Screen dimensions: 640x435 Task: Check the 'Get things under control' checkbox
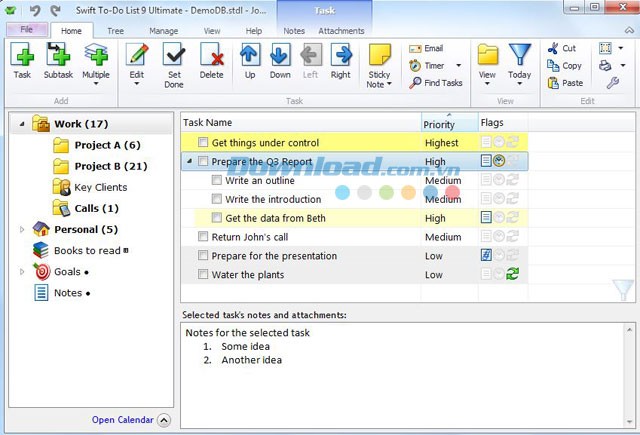click(x=204, y=143)
